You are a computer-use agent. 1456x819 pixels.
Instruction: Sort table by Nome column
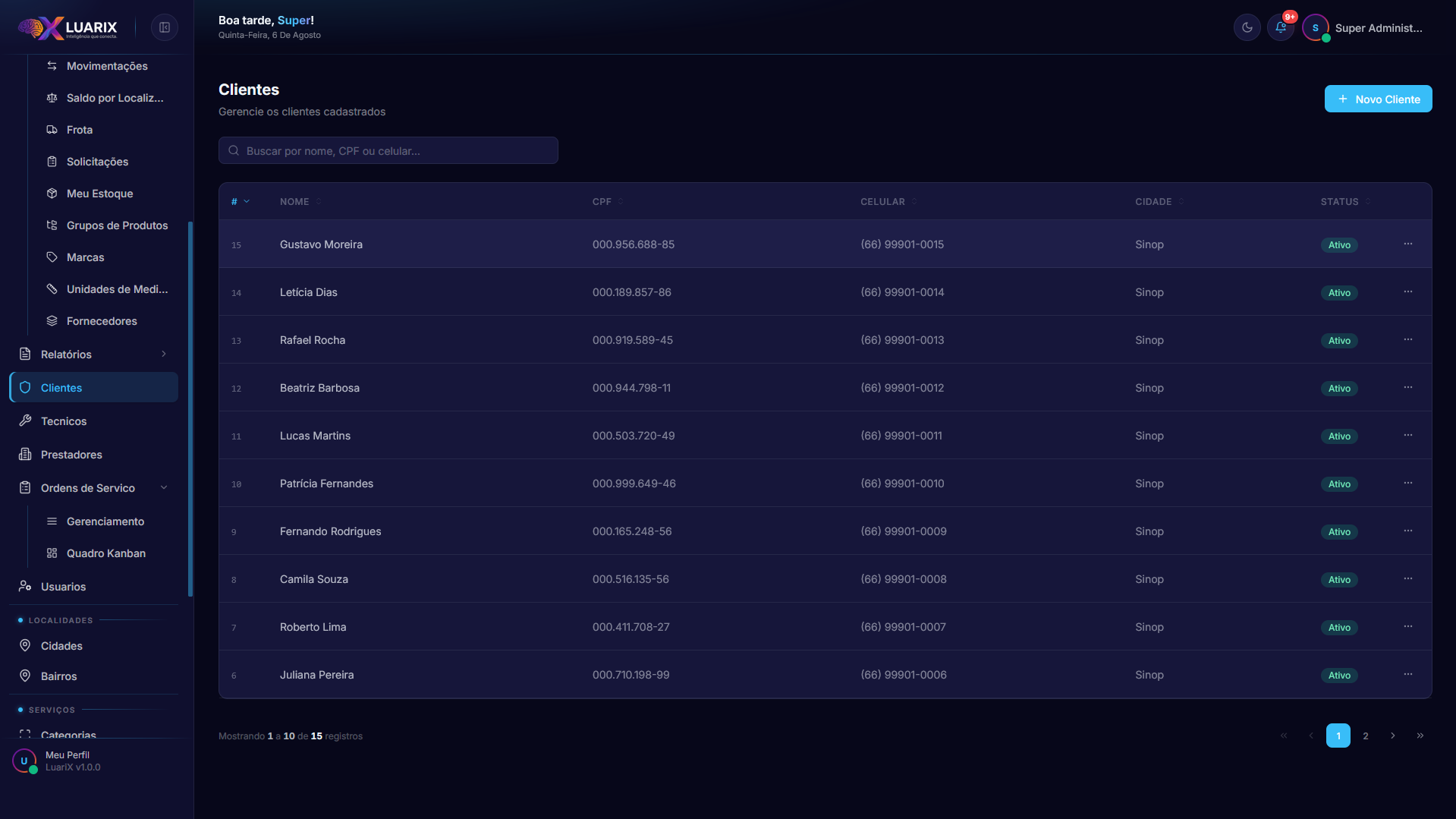(x=300, y=202)
